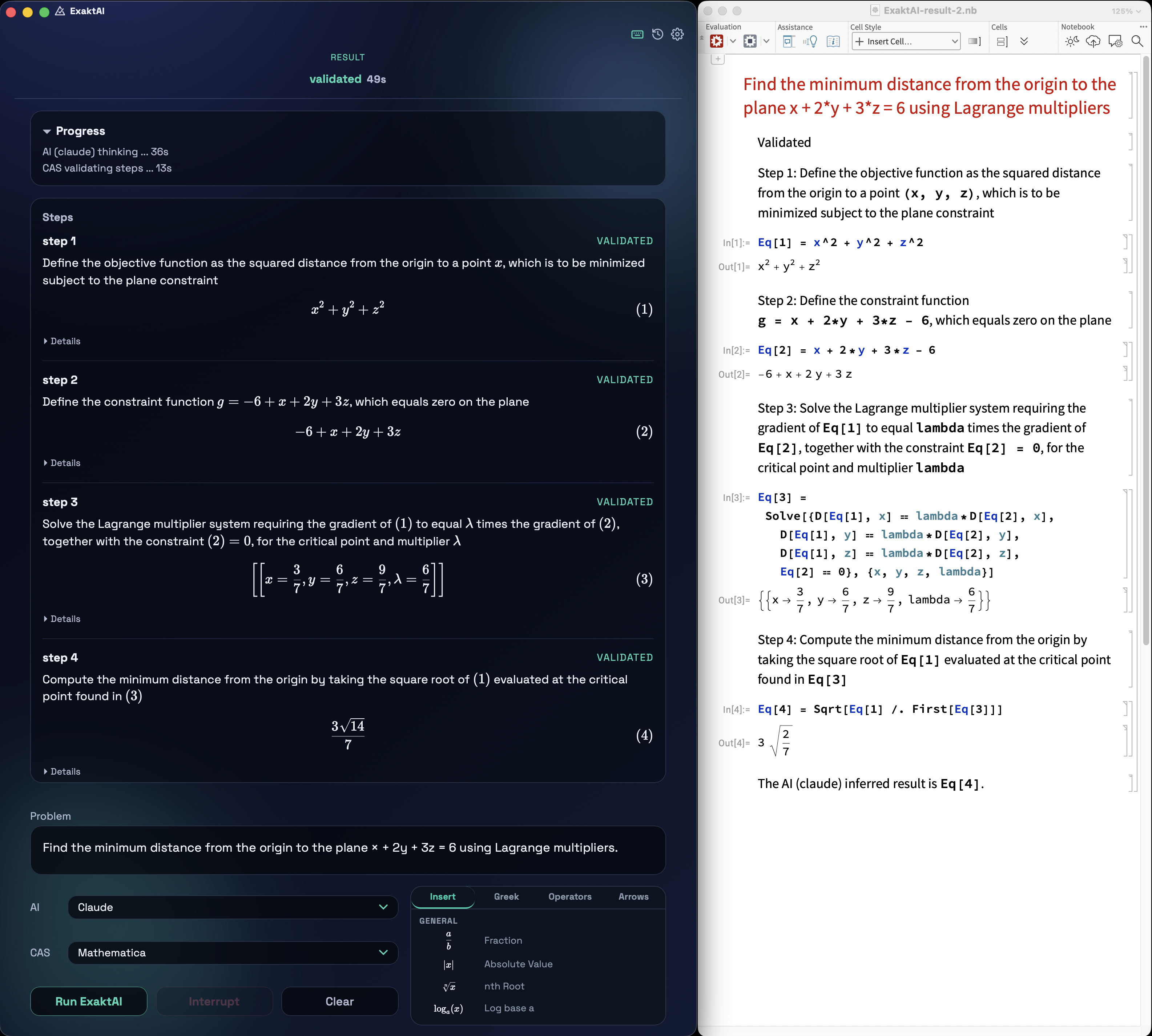Click the chat assistance icon in the Assistance group

tap(789, 41)
